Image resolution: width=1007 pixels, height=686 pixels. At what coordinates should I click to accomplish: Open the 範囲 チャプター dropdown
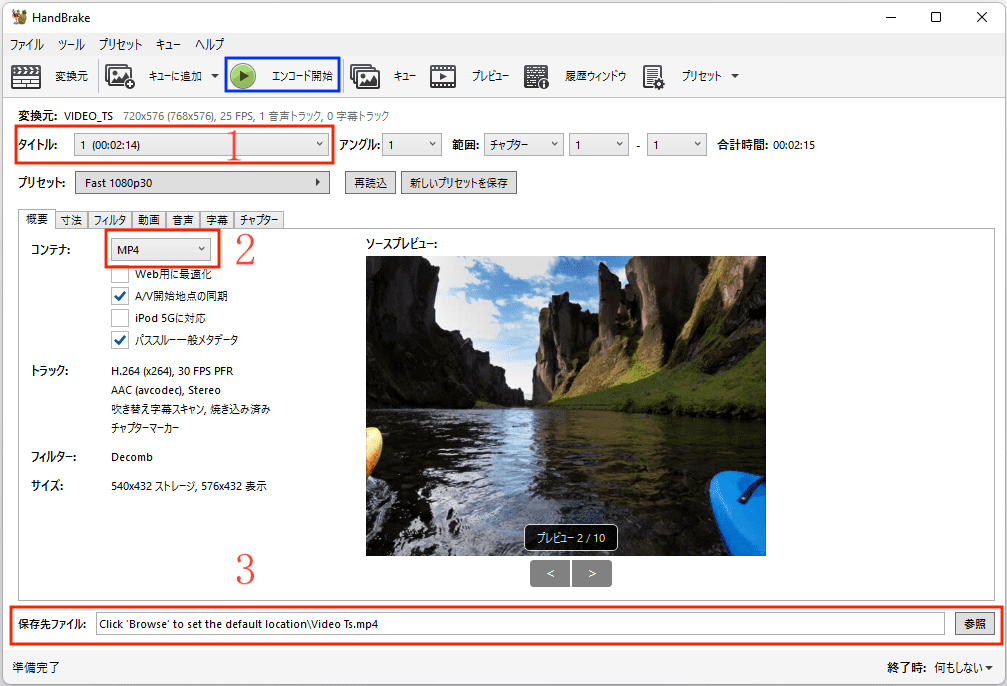[524, 145]
